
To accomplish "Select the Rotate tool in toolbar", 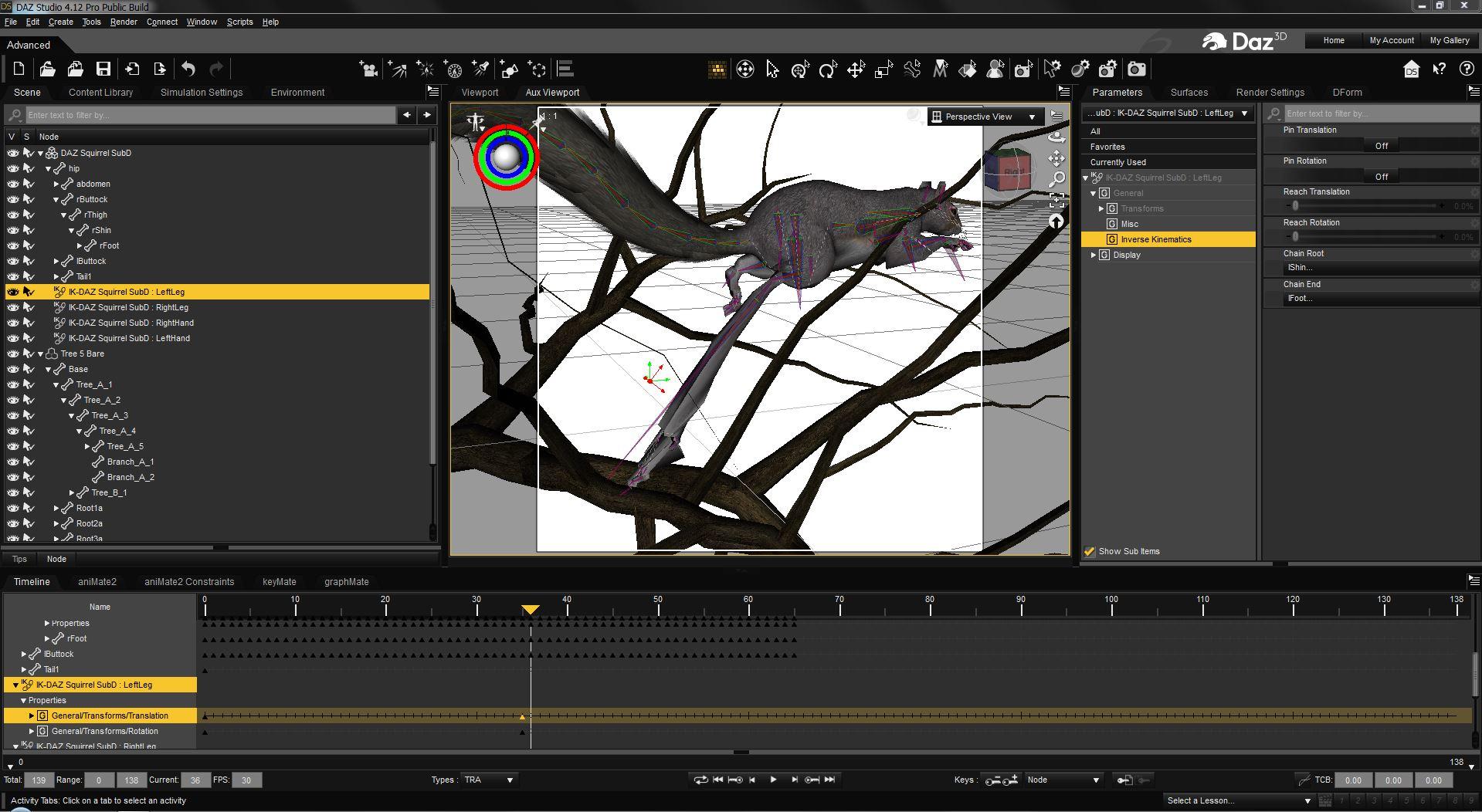I will (x=828, y=69).
